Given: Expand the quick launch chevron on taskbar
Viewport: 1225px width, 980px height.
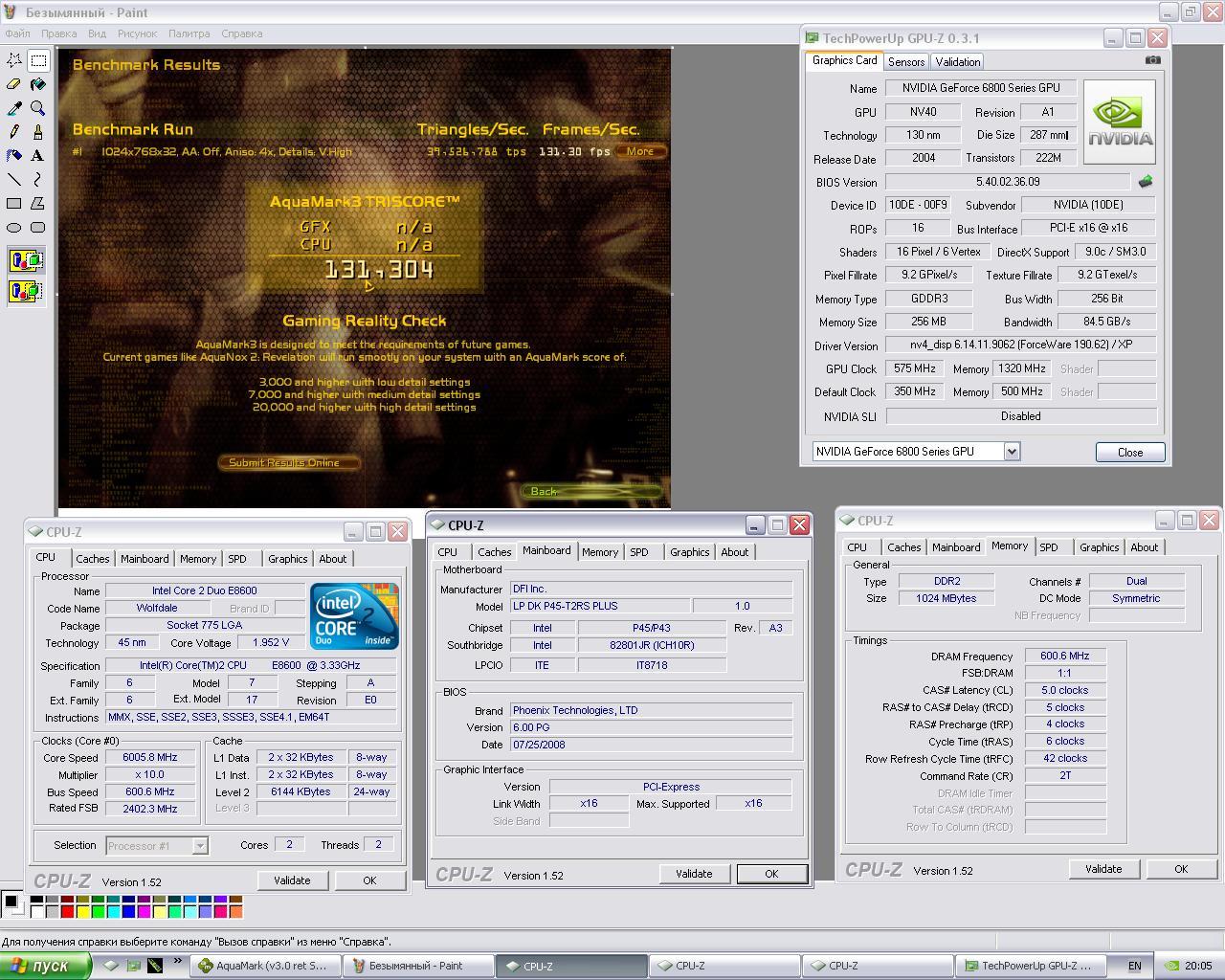Looking at the screenshot, I should click(177, 963).
